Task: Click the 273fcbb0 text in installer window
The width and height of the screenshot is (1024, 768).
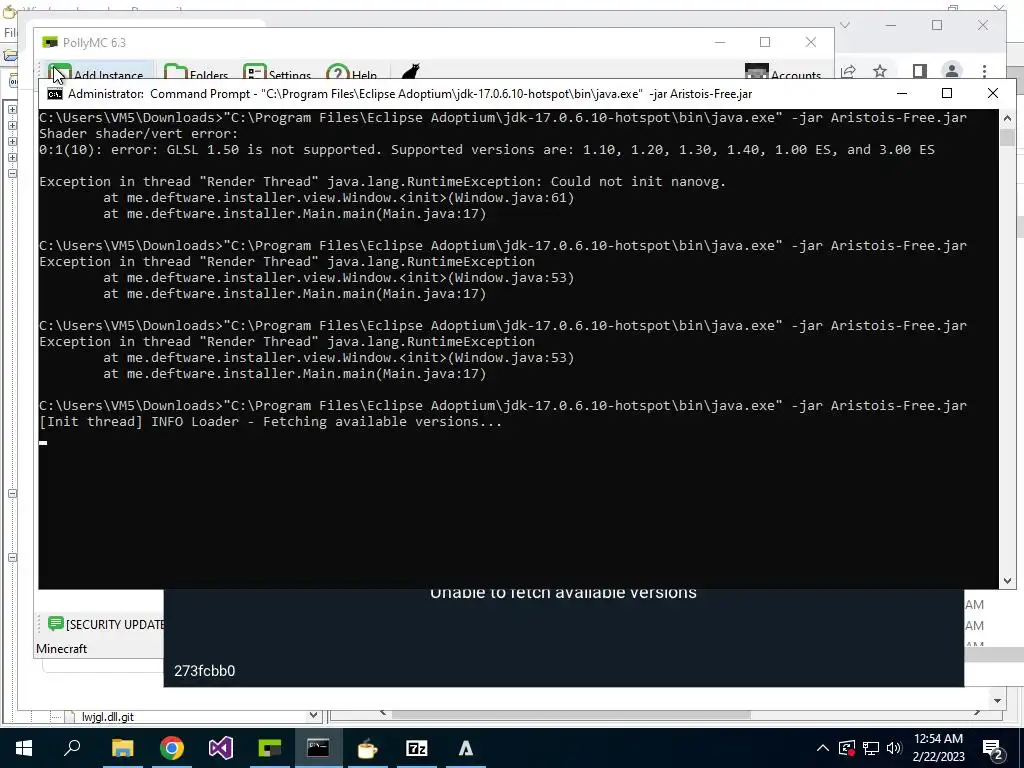Action: pyautogui.click(x=204, y=671)
